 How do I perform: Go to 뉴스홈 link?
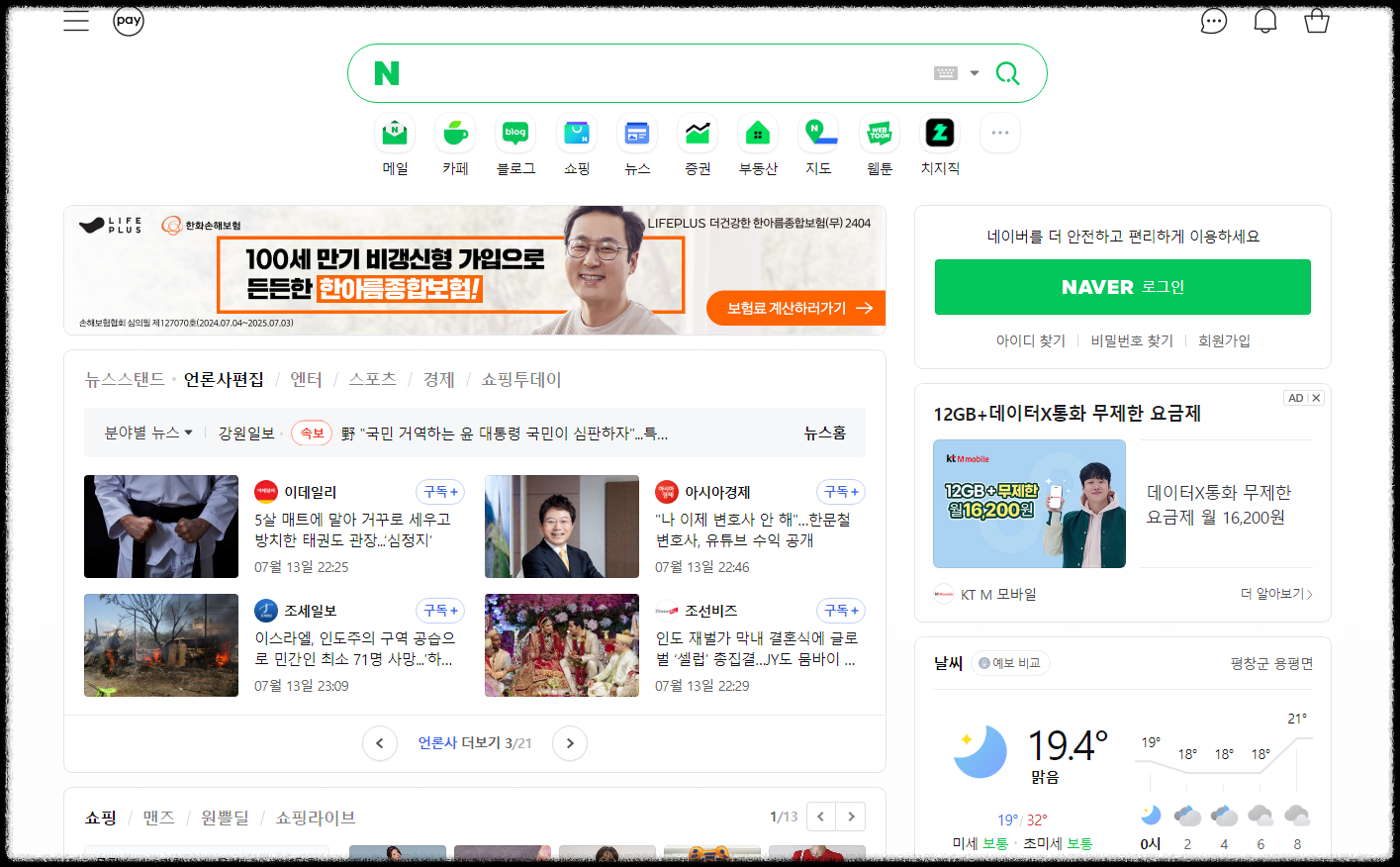(825, 433)
